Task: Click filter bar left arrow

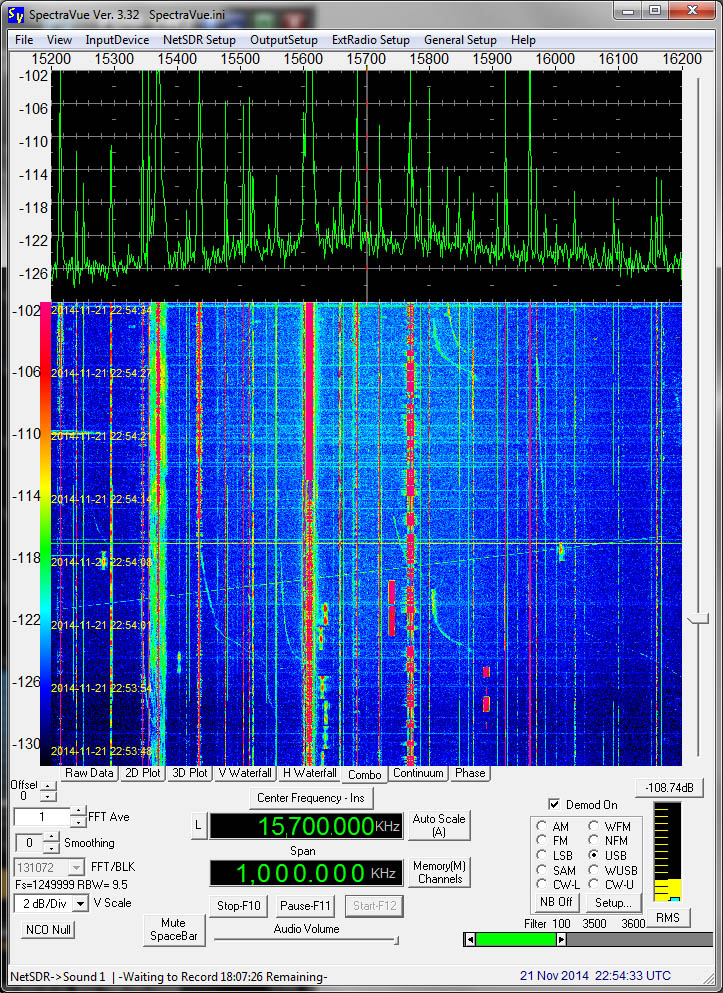Action: point(469,940)
